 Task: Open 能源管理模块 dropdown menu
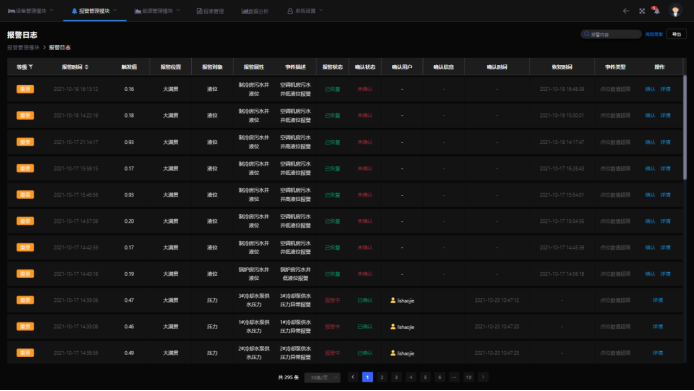click(158, 11)
